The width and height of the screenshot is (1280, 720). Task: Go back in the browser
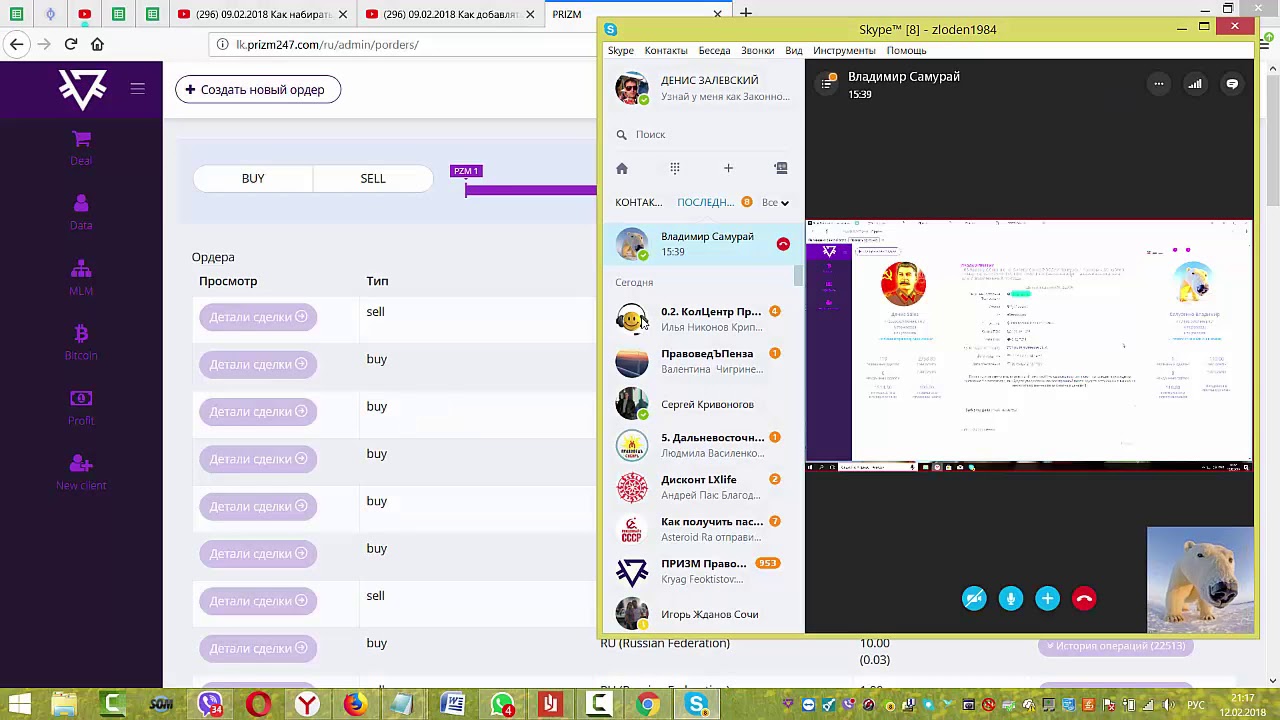coord(16,44)
